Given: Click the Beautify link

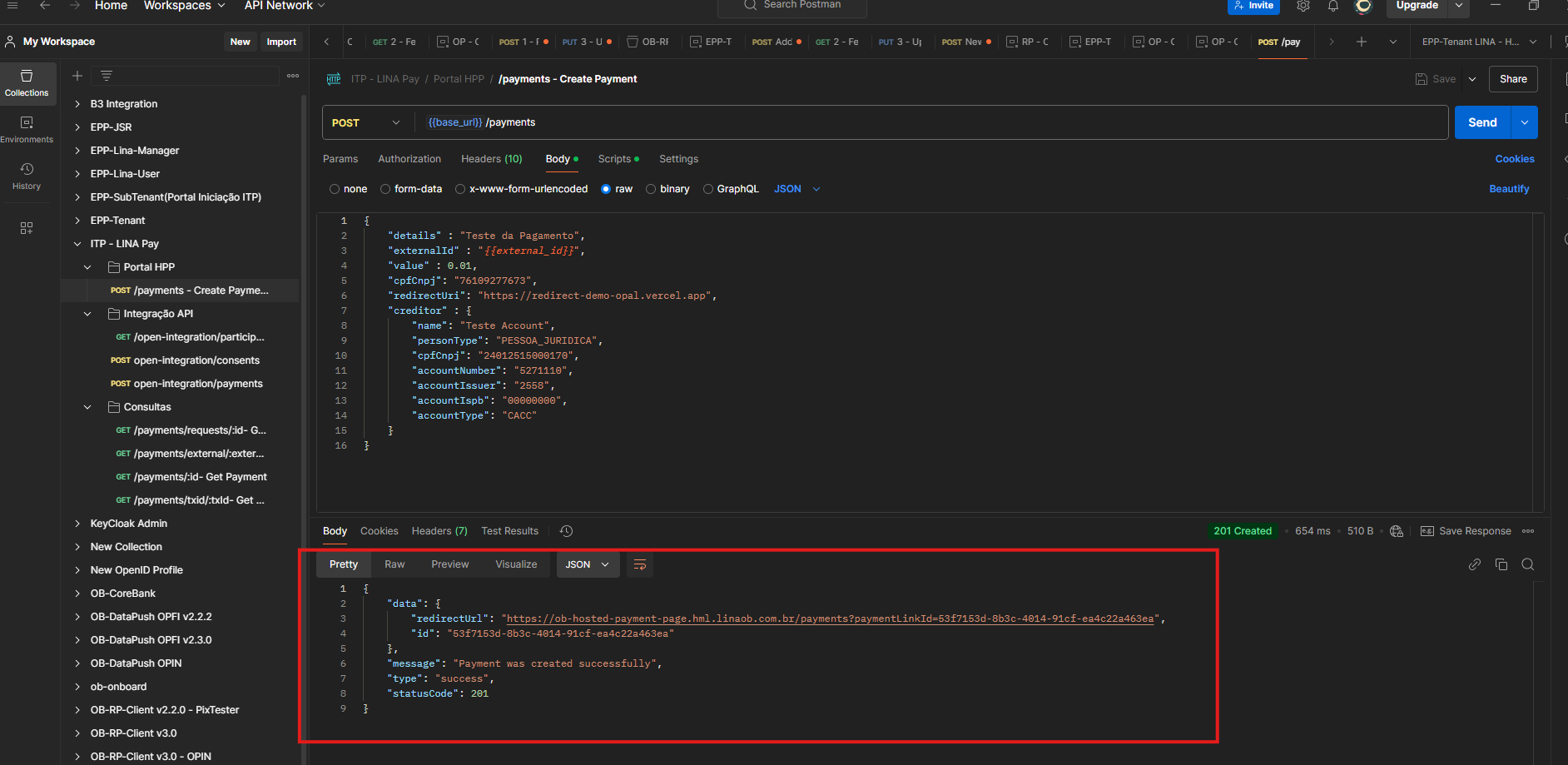Looking at the screenshot, I should [x=1508, y=189].
